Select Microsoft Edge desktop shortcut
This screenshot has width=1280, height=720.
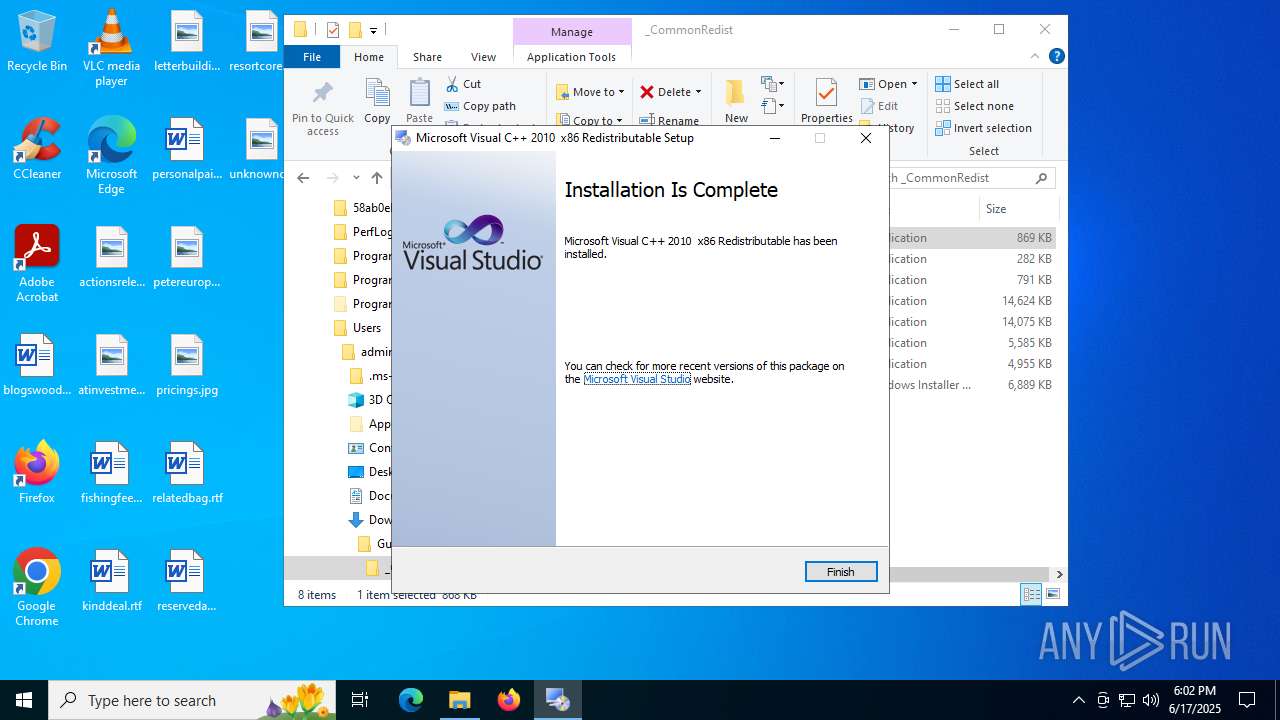111,156
